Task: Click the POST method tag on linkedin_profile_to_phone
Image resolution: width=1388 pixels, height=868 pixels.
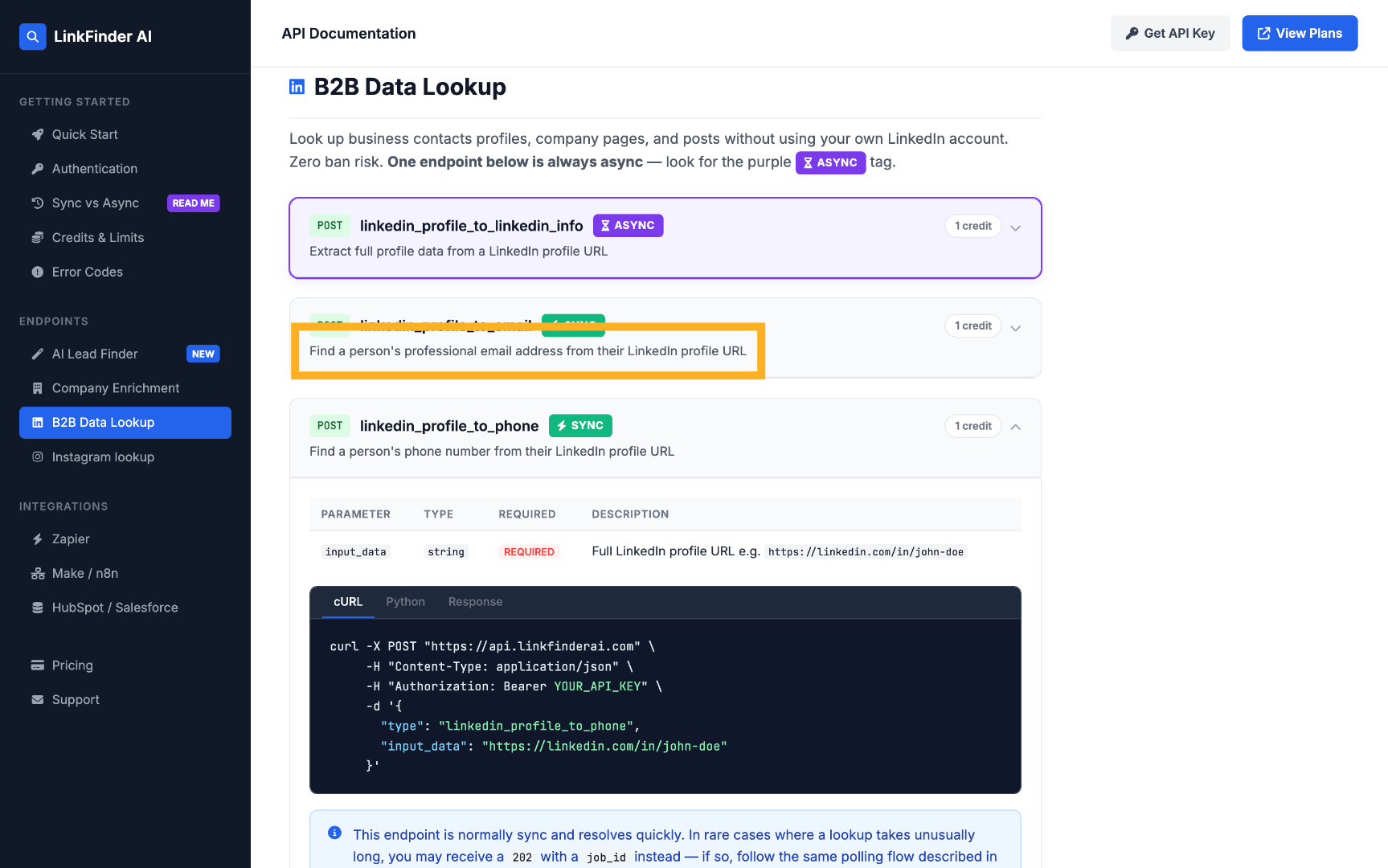Action: tap(330, 426)
